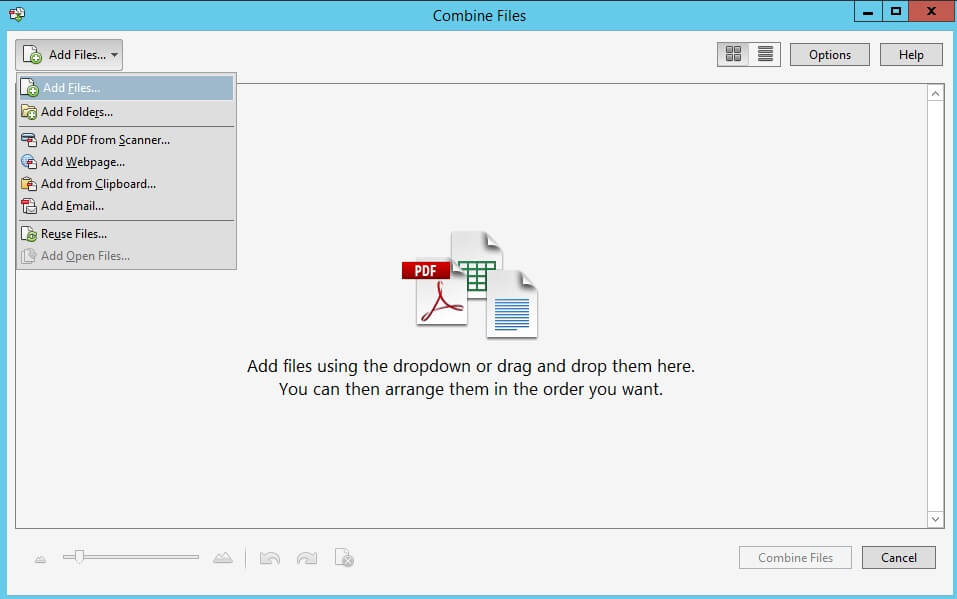Click the Help button
This screenshot has height=599, width=957.
[910, 54]
